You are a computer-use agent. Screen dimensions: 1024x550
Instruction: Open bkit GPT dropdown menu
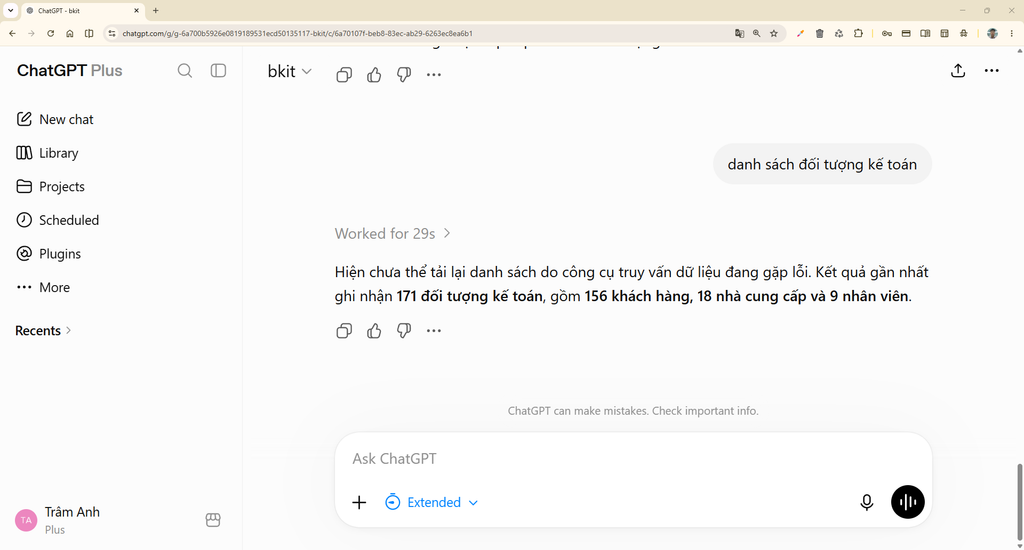[x=289, y=71]
